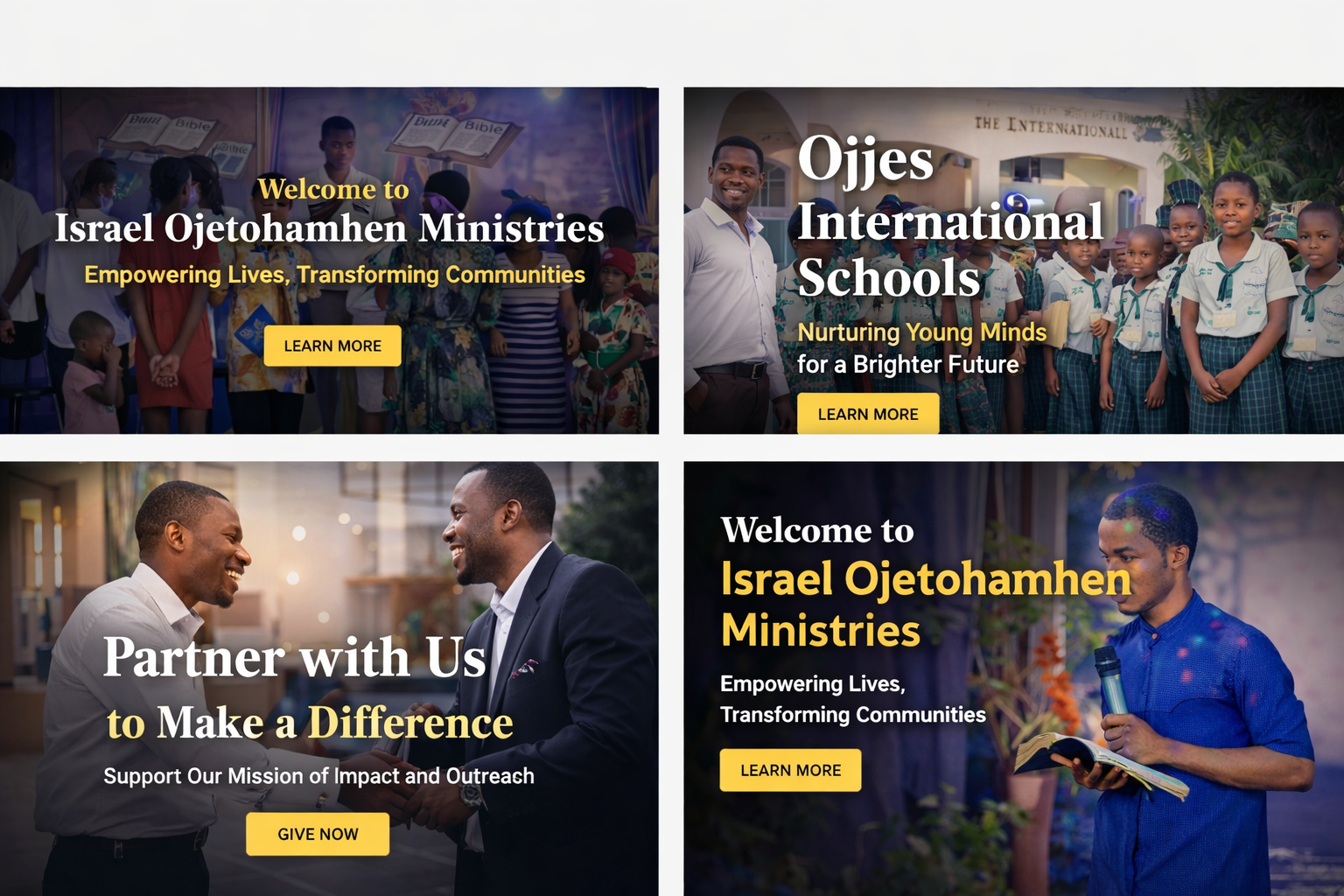Click the microphone held by the preacher

[x=1110, y=681]
